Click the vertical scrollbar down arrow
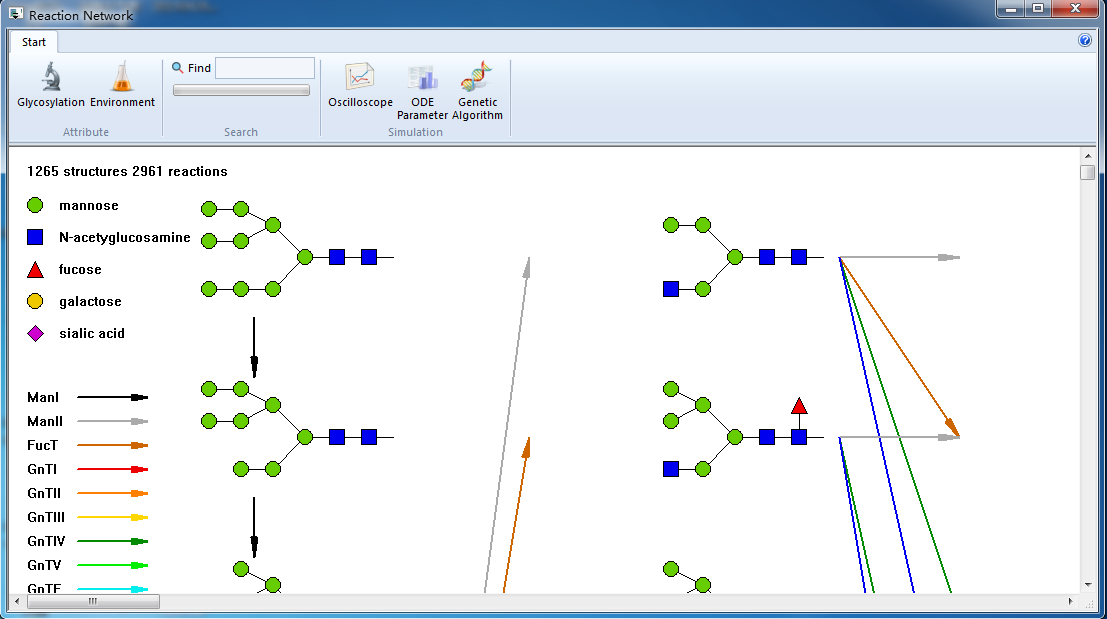The height and width of the screenshot is (619, 1107). pyautogui.click(x=1087, y=584)
